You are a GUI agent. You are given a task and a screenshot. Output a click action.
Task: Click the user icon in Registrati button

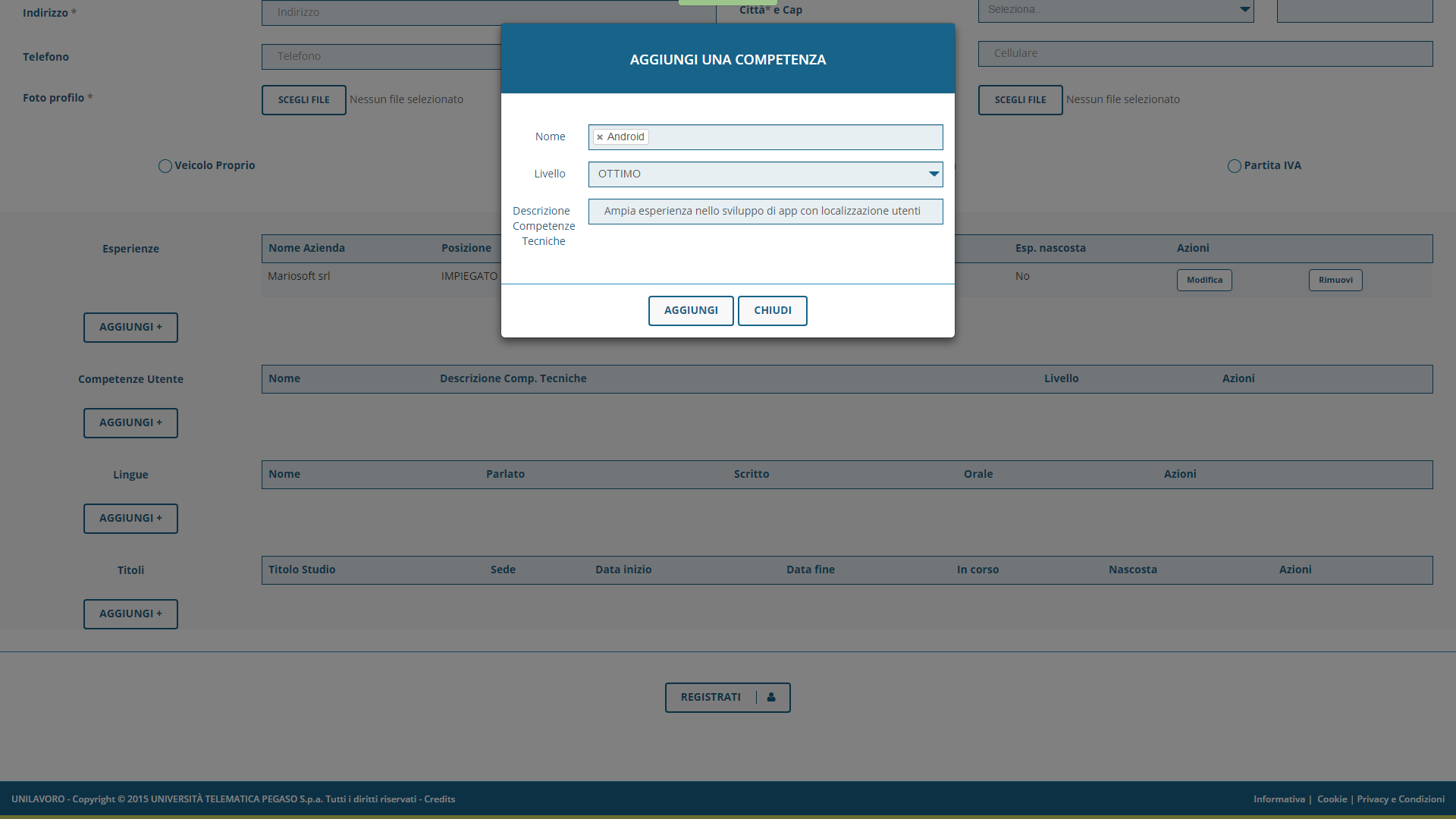tap(771, 697)
